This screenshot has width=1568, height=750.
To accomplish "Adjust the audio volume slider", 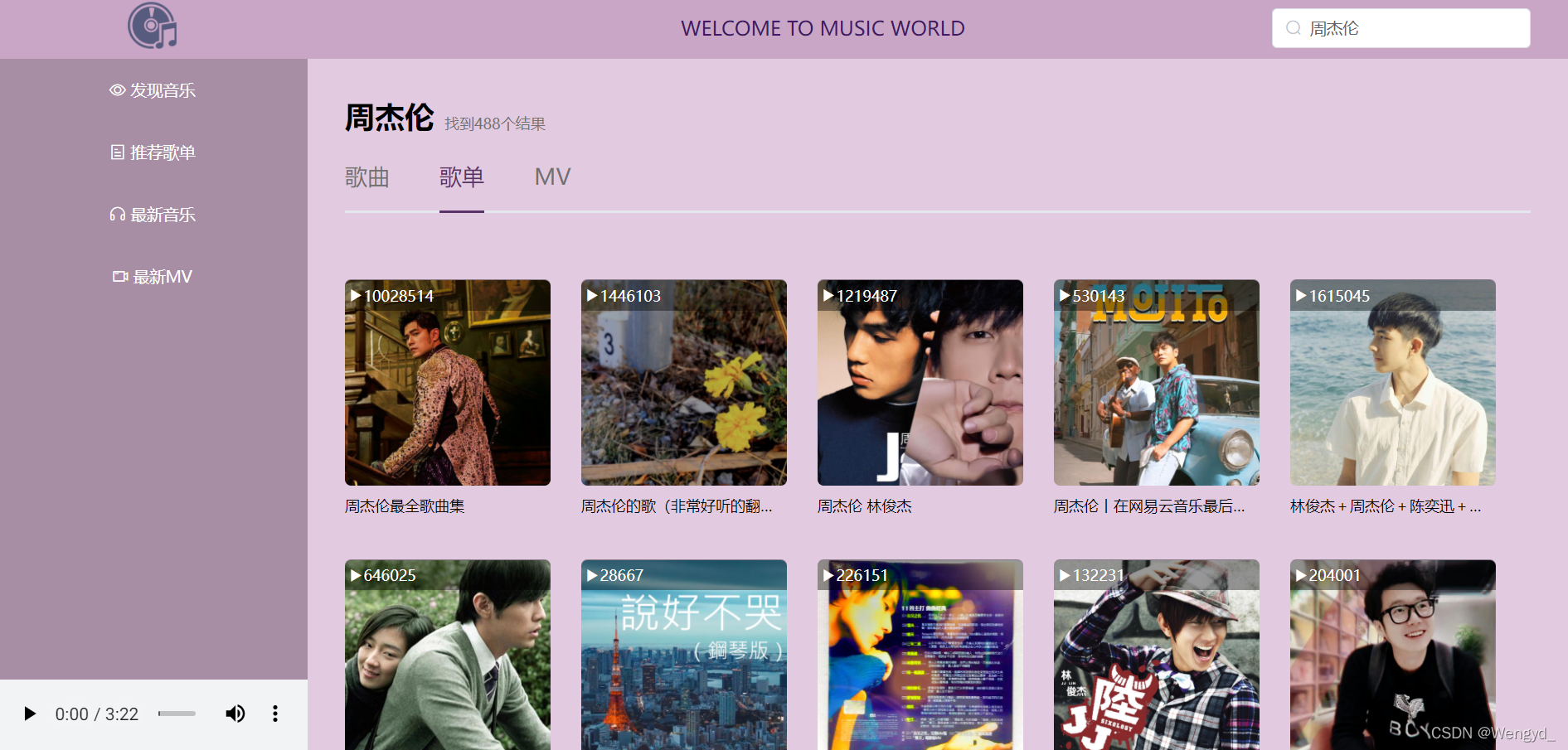I will pos(177,714).
